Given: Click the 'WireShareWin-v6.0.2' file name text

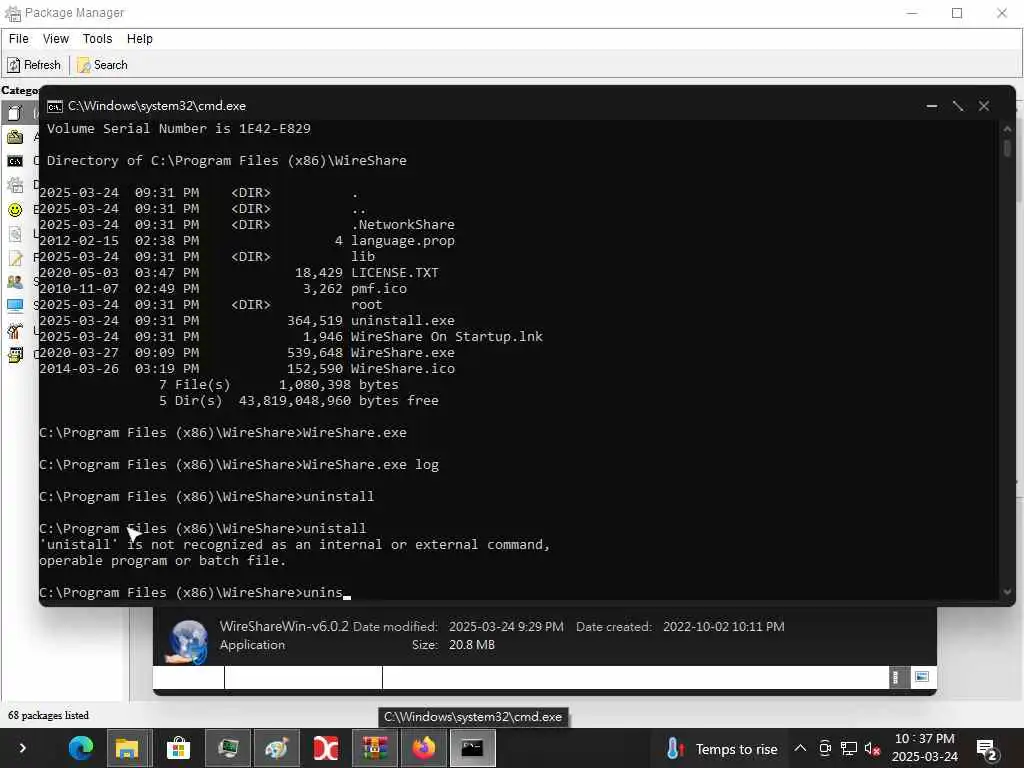Looking at the screenshot, I should [284, 626].
